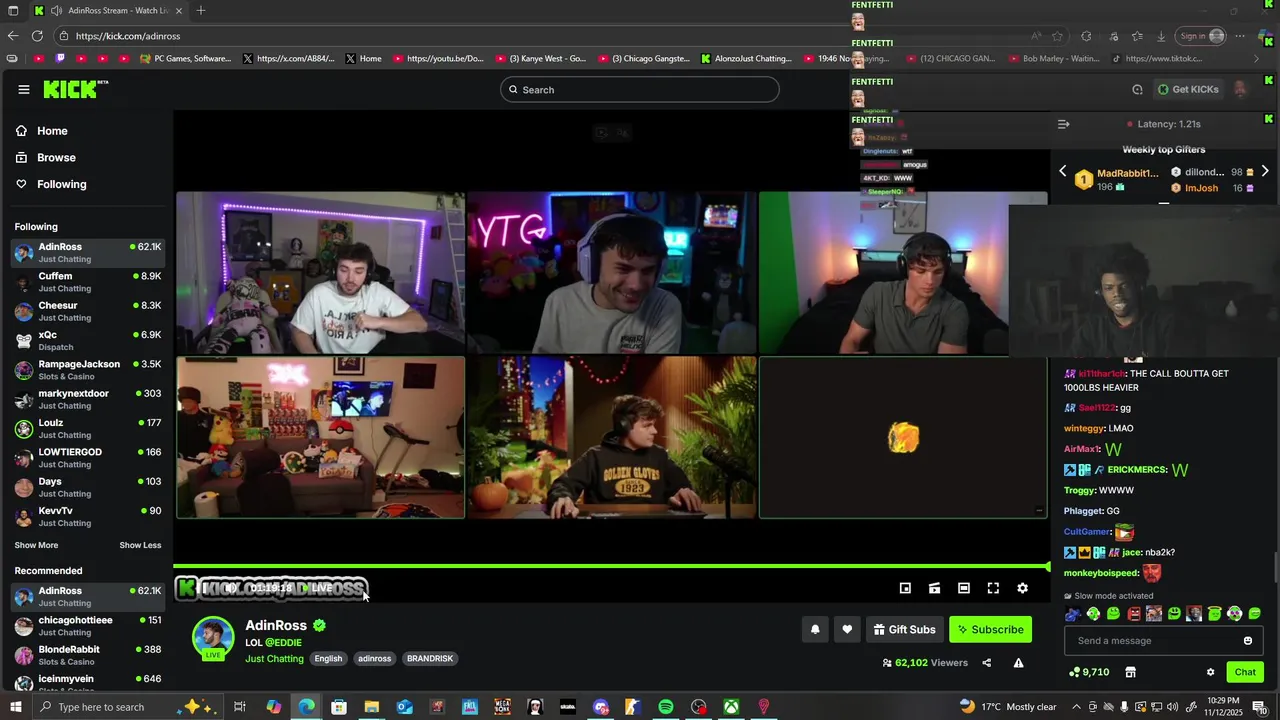
Task: Open the @EDDIE mention link
Action: tap(283, 643)
